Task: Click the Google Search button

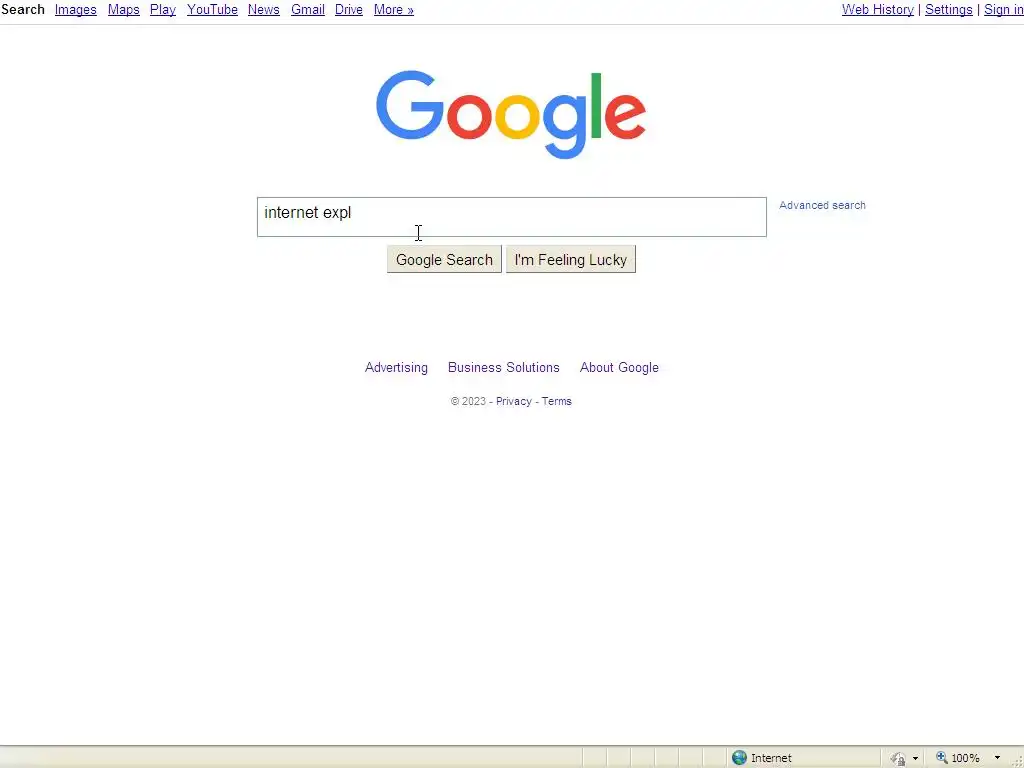Action: coord(444,259)
